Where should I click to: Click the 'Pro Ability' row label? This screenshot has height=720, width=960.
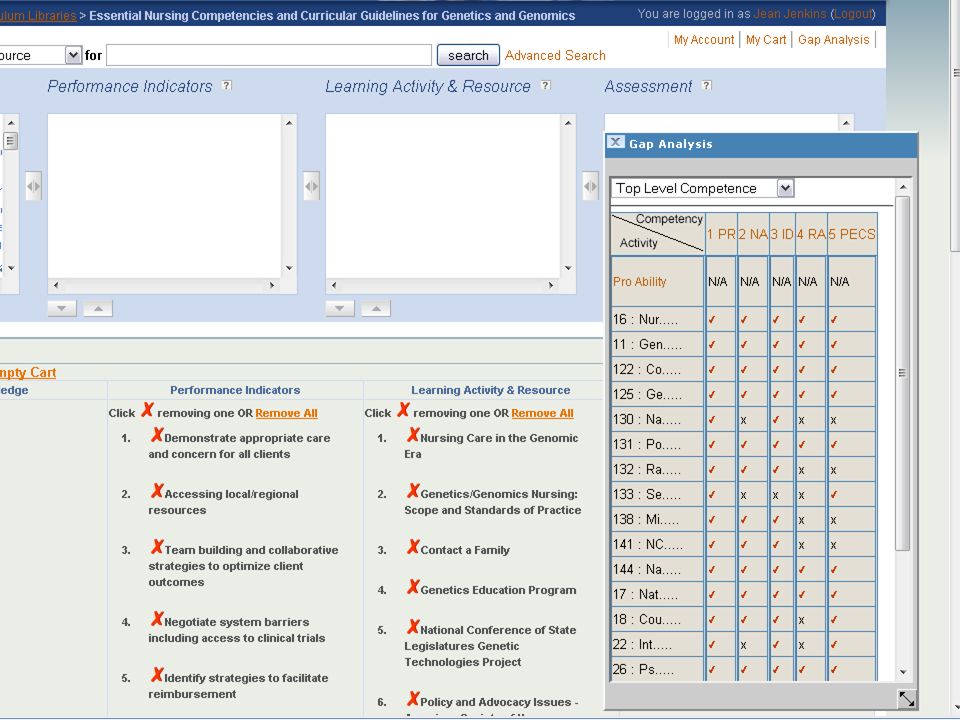pyautogui.click(x=639, y=282)
